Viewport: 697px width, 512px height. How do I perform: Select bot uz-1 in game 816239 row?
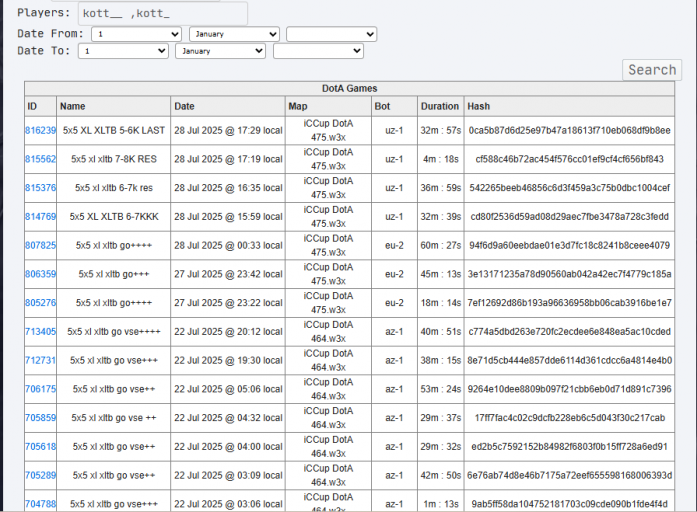[x=394, y=131]
